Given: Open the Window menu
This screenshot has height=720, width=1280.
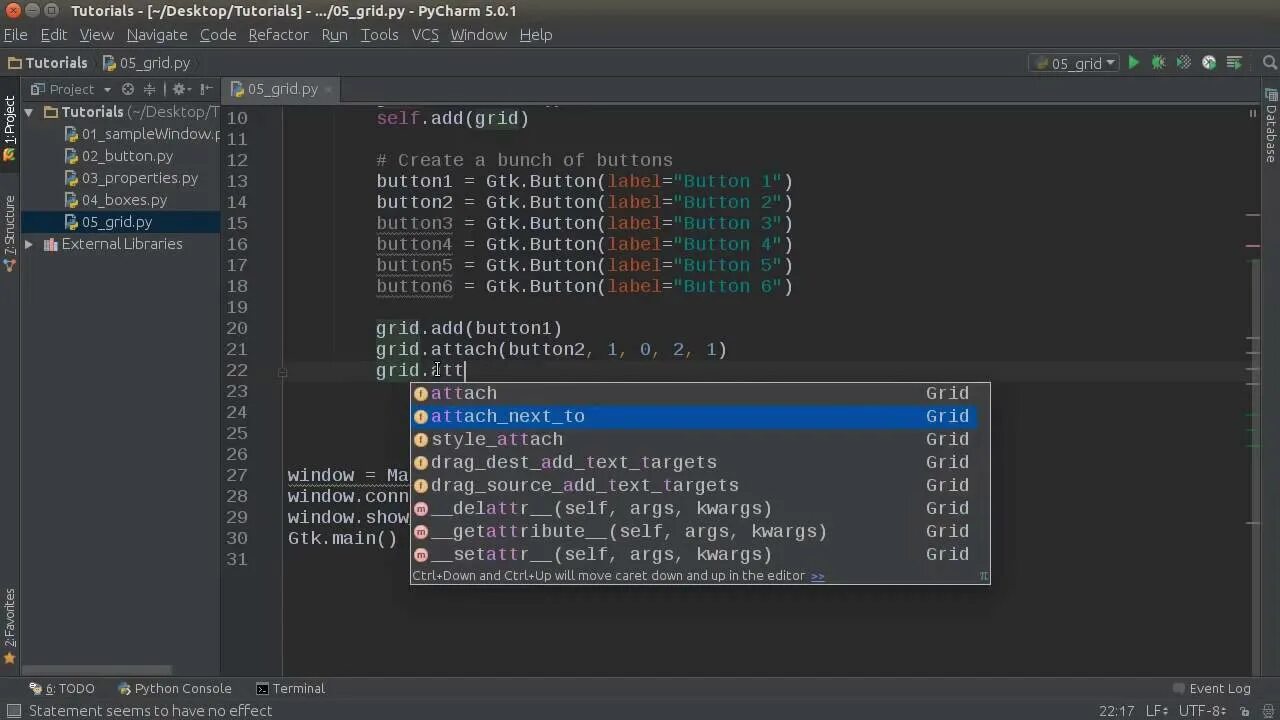Looking at the screenshot, I should click(479, 34).
